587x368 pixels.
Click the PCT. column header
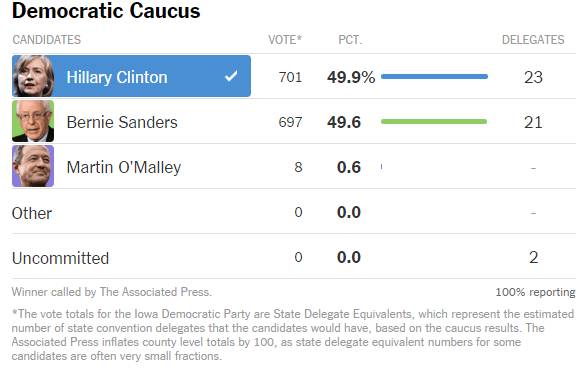(x=350, y=40)
